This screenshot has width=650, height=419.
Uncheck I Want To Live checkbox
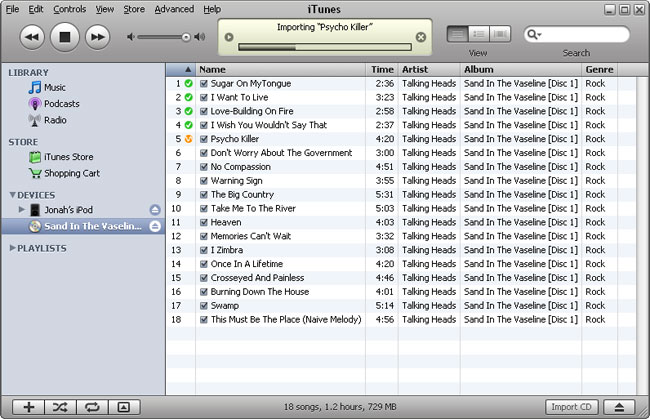pyautogui.click(x=204, y=98)
